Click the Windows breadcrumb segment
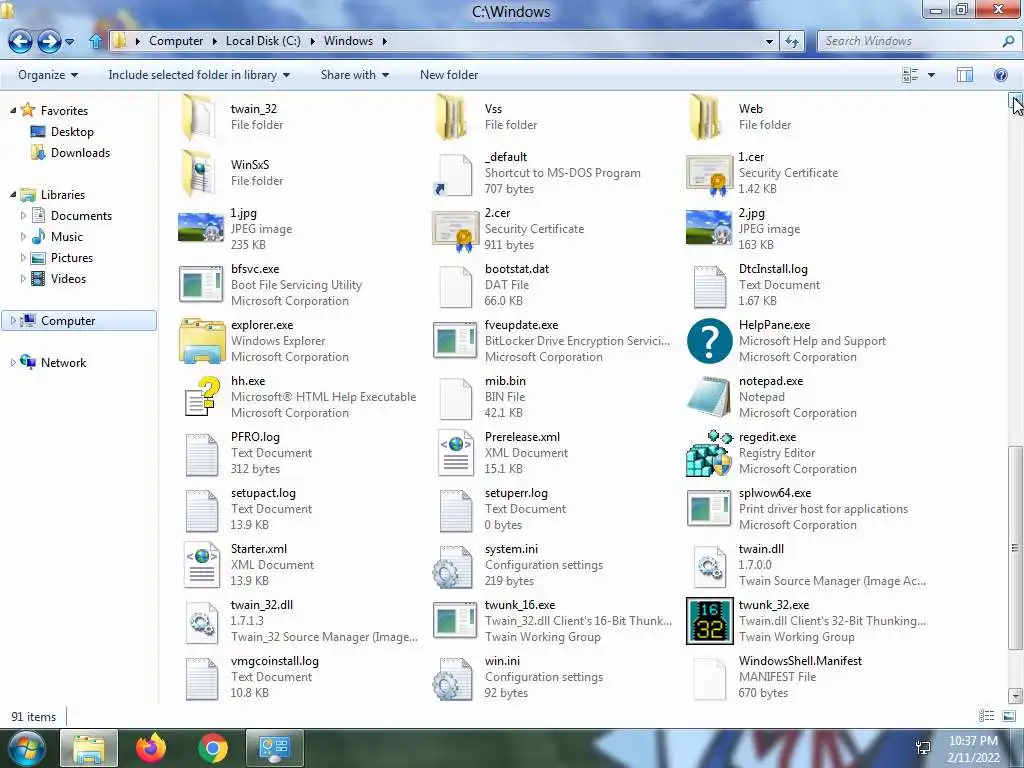The image size is (1024, 768). click(x=348, y=41)
